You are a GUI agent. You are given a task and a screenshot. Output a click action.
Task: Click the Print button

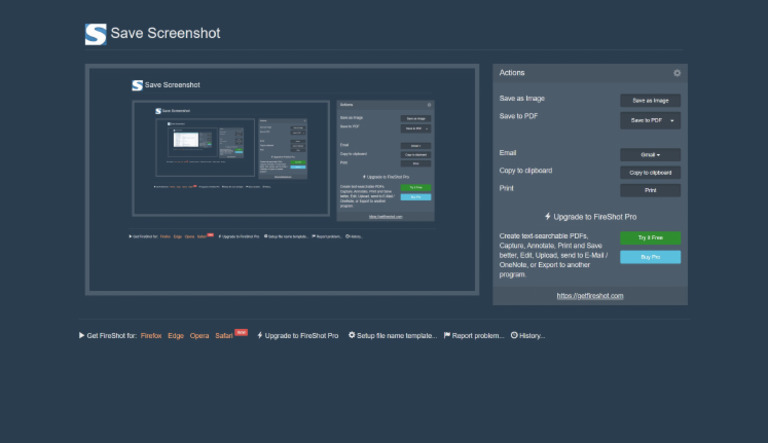[x=650, y=190]
